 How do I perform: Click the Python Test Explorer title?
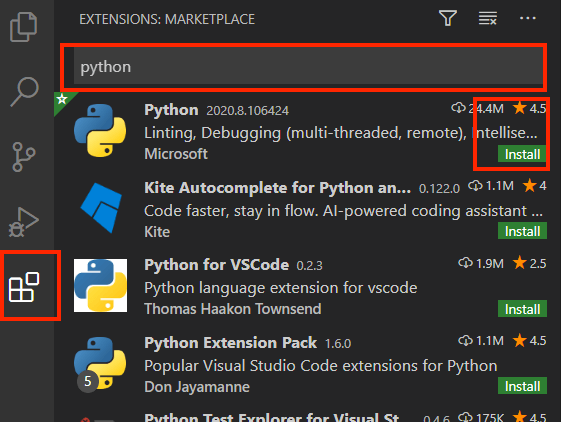tap(272, 417)
